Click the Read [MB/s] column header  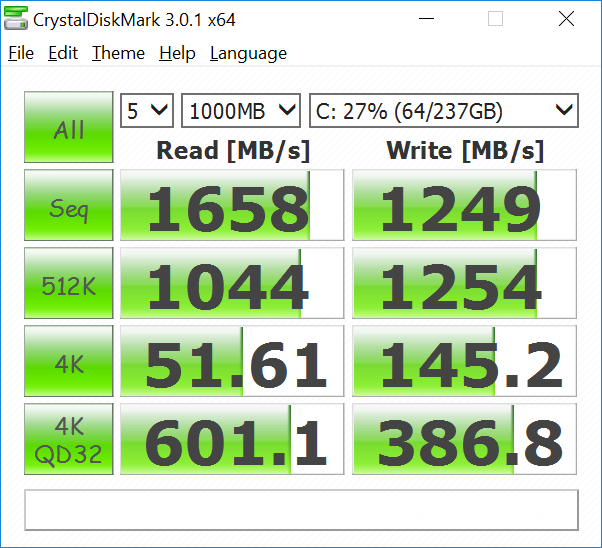pos(233,151)
